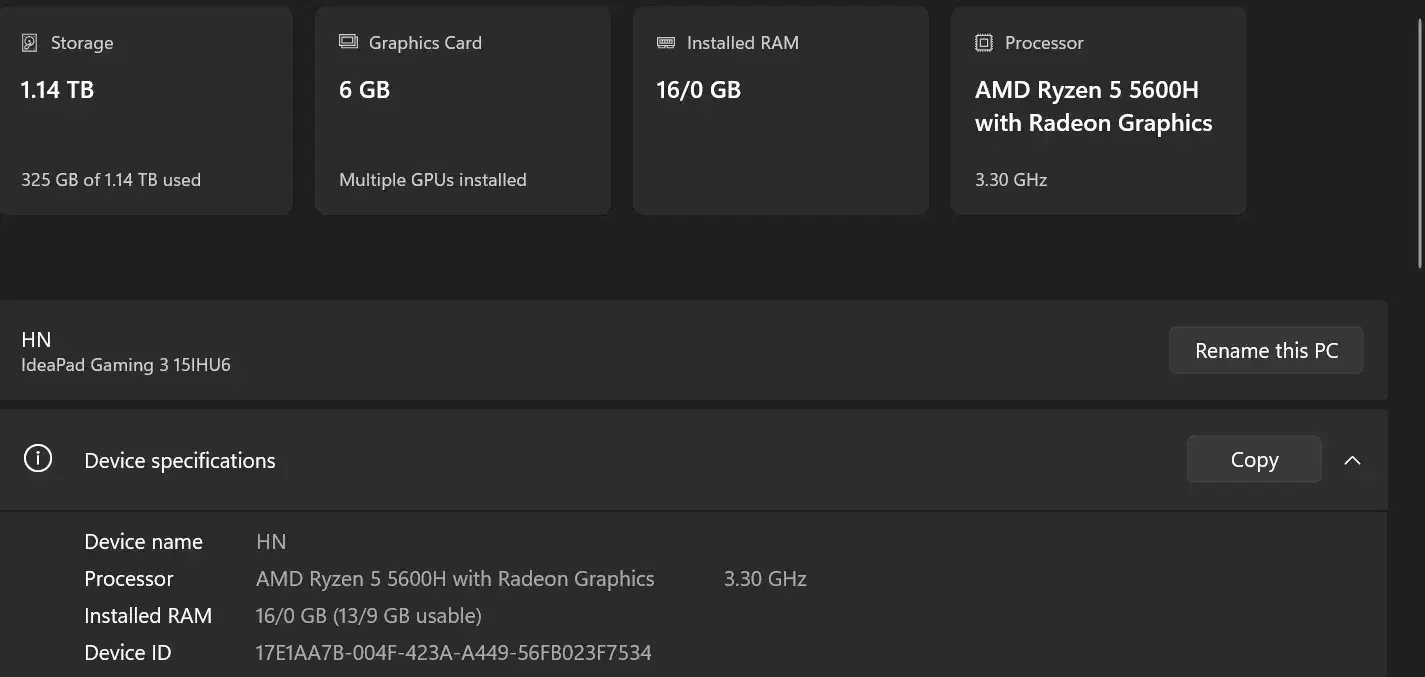
Task: Click the "Multiple GPUs installed" label
Action: [432, 180]
